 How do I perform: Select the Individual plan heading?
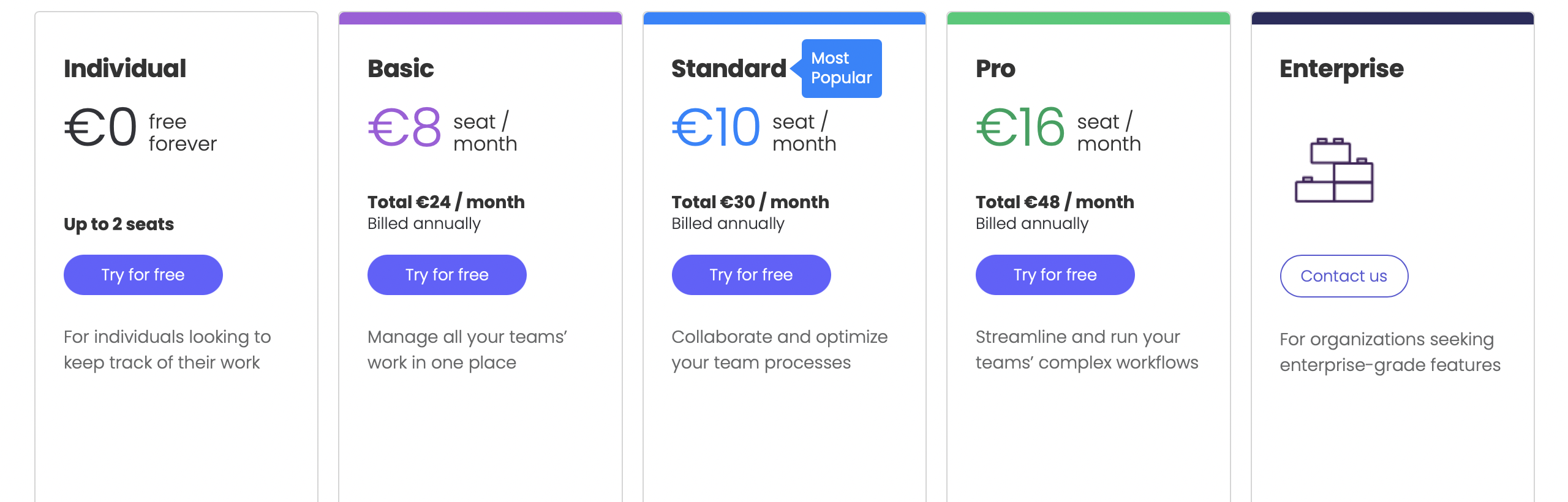125,69
